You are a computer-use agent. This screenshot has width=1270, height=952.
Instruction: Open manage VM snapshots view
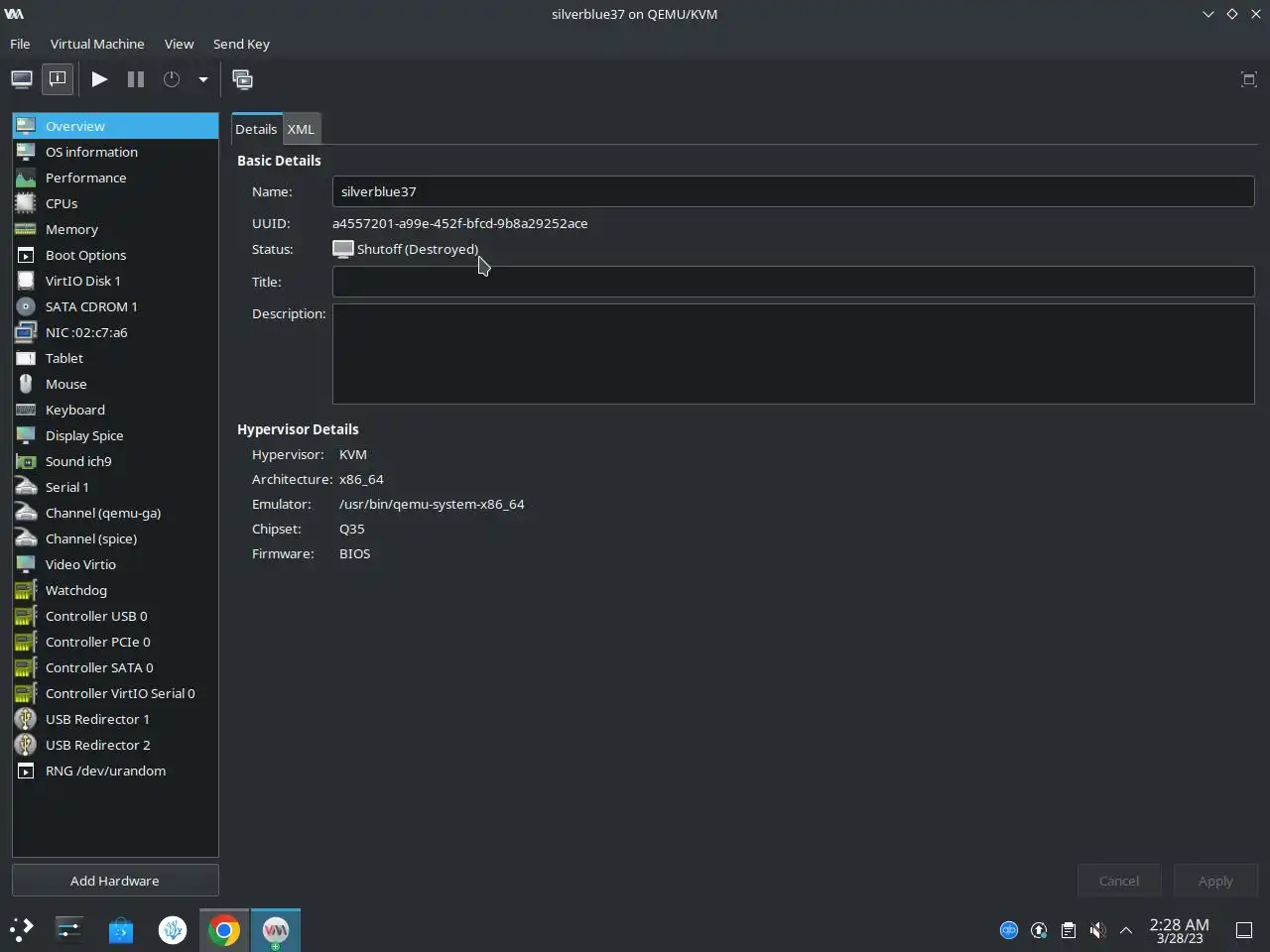(242, 79)
